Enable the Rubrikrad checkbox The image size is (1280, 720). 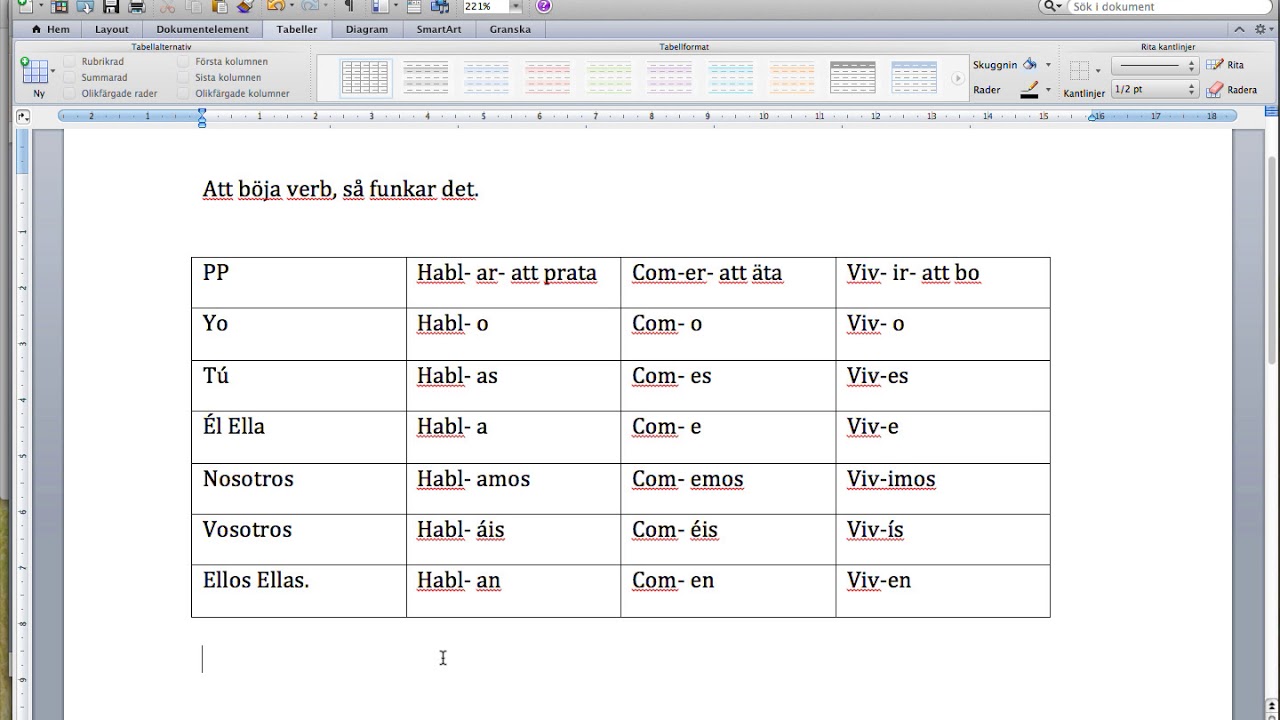click(x=69, y=61)
